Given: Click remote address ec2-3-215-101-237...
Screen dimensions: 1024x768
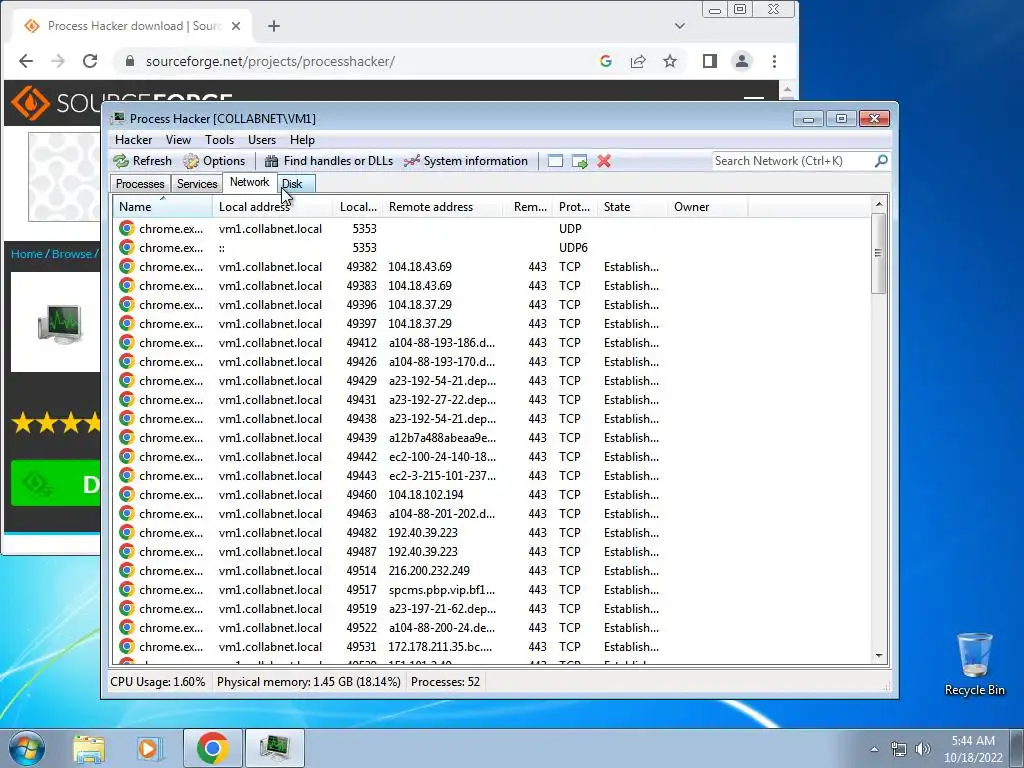Looking at the screenshot, I should pos(442,475).
